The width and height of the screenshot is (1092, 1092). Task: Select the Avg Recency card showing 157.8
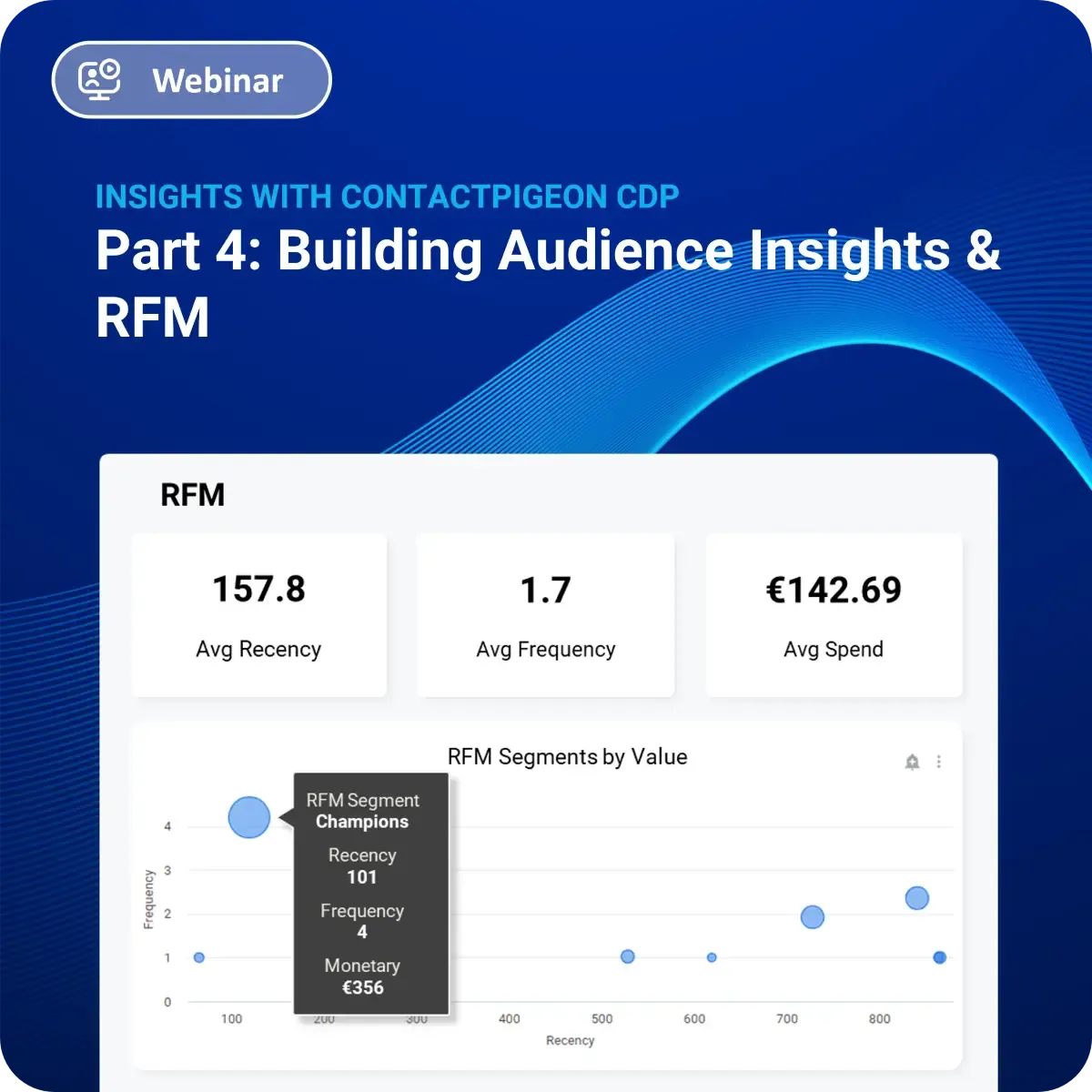pyautogui.click(x=259, y=616)
